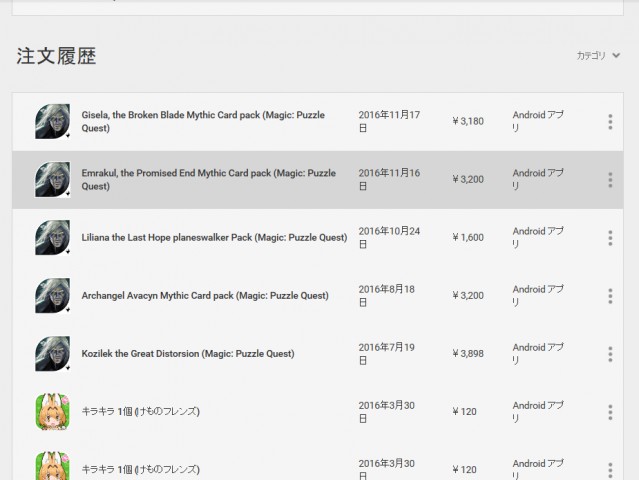Click the app icon beside Liliana the Last Hope
This screenshot has height=480, width=639.
[53, 238]
